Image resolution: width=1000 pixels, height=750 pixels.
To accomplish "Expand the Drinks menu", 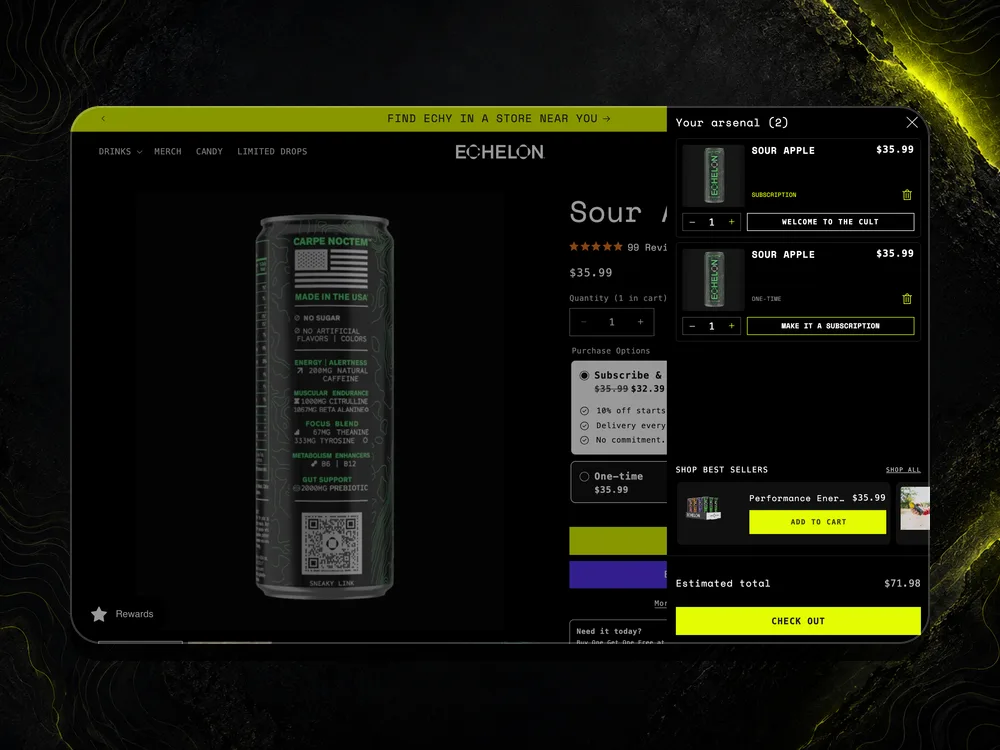I will 120,152.
